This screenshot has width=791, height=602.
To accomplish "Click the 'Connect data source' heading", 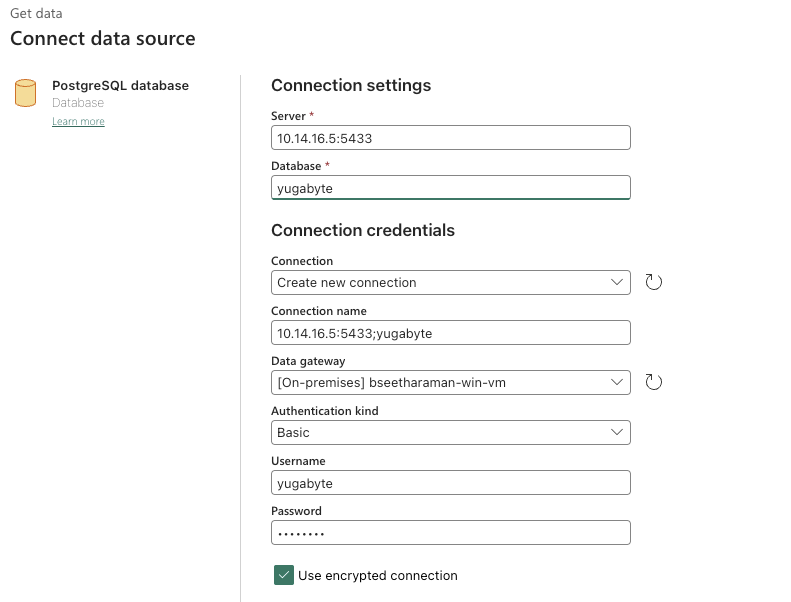I will 103,39.
